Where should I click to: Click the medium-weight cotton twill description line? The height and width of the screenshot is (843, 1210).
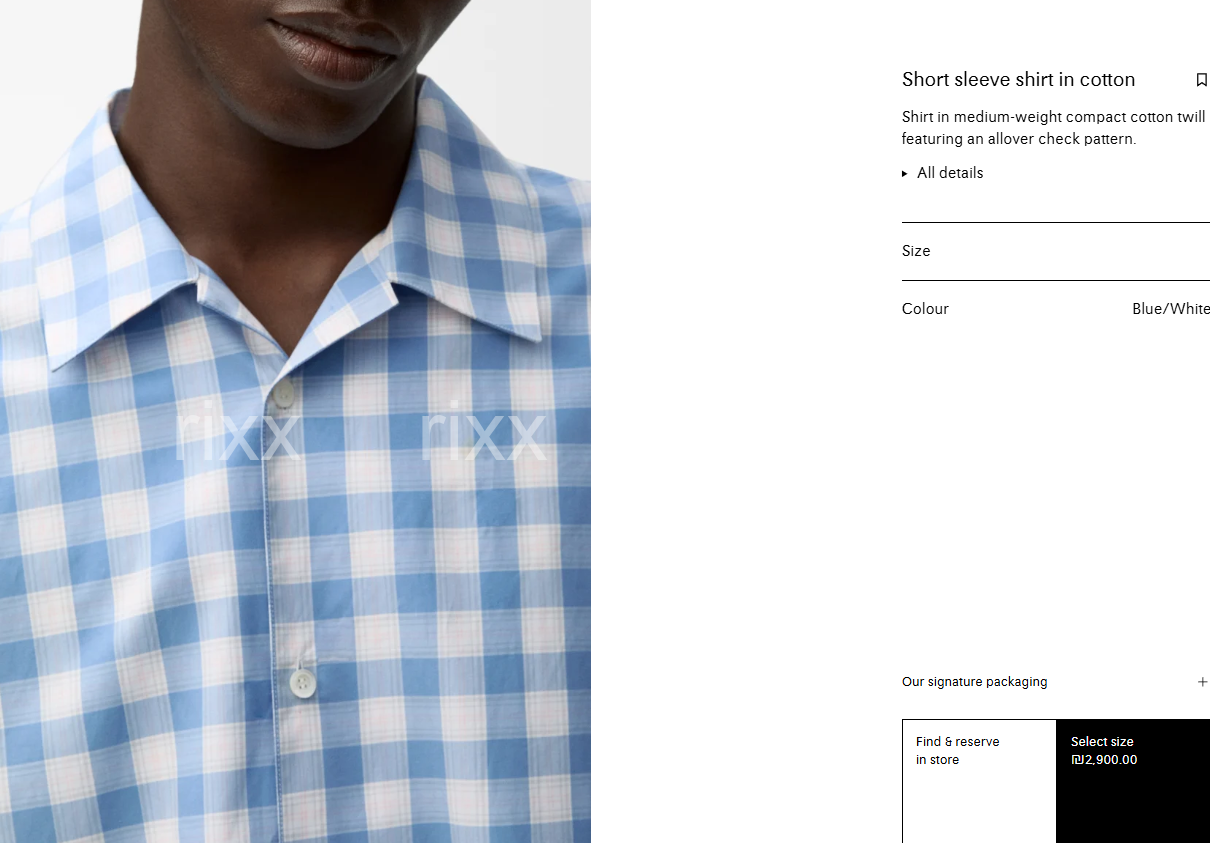pos(1054,117)
